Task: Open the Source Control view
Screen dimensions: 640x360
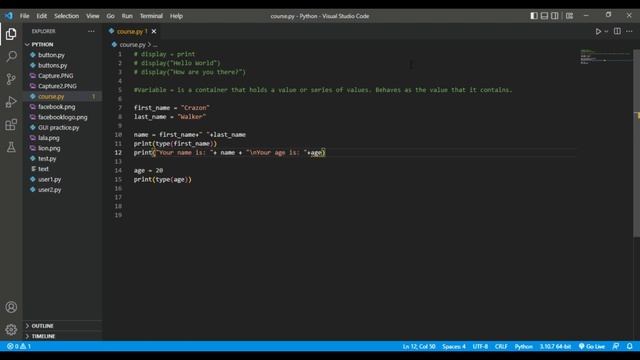Action: click(x=11, y=79)
